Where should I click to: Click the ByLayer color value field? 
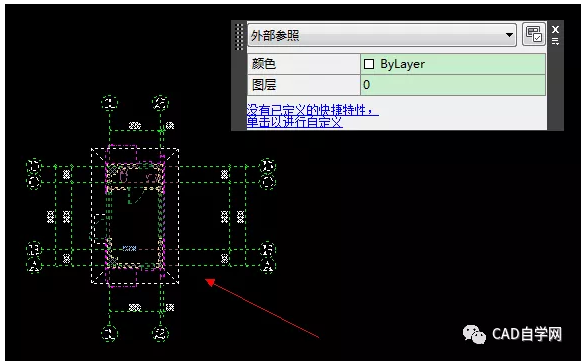[453, 64]
